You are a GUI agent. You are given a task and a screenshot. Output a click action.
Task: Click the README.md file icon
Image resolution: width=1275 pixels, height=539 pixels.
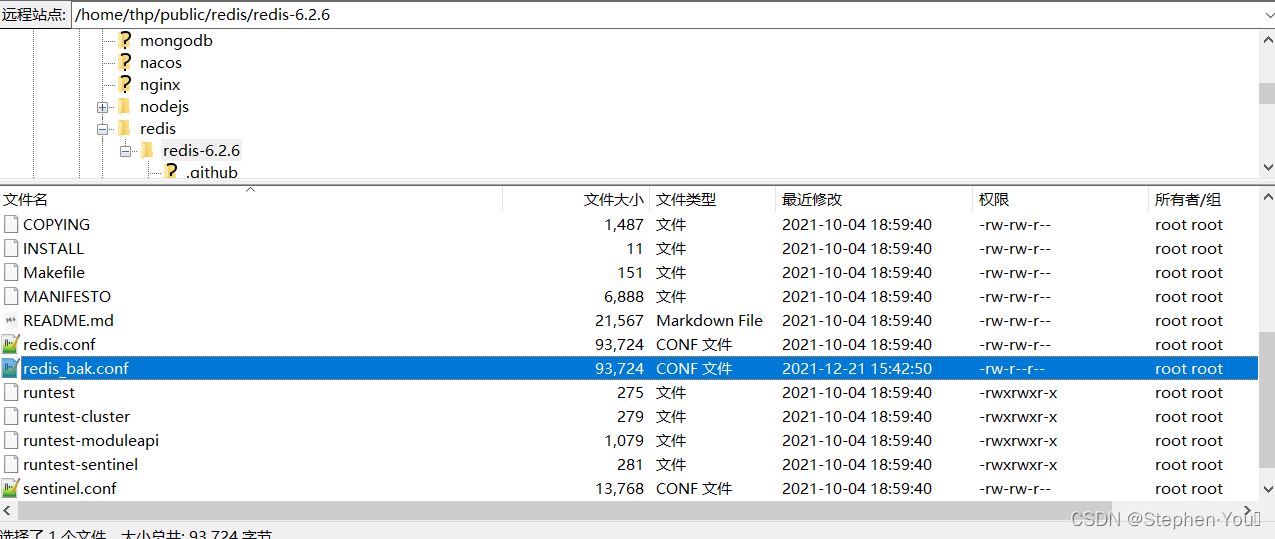click(x=11, y=321)
